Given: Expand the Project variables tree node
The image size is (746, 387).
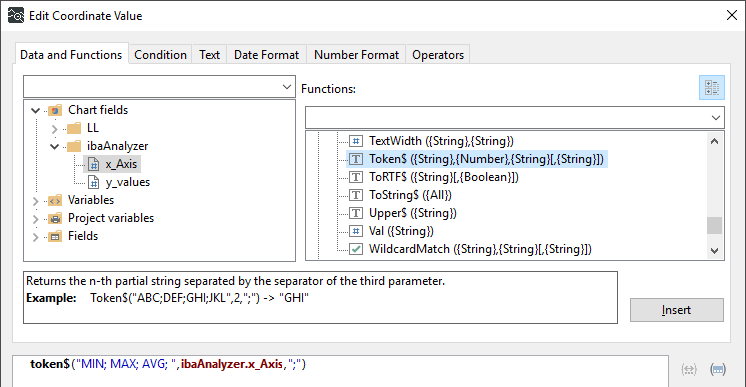Looking at the screenshot, I should click(35, 219).
